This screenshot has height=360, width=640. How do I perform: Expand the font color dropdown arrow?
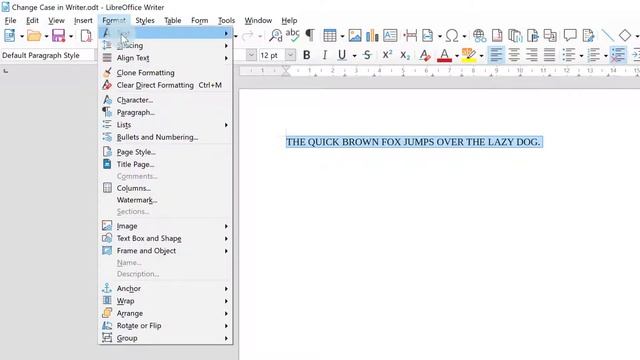tap(457, 56)
